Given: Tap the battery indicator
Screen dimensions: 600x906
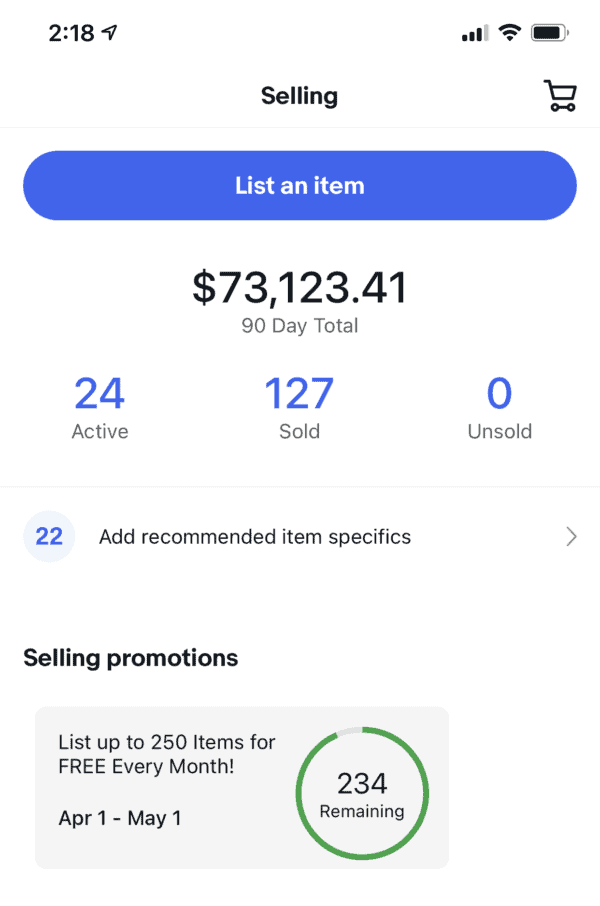Looking at the screenshot, I should pyautogui.click(x=552, y=31).
